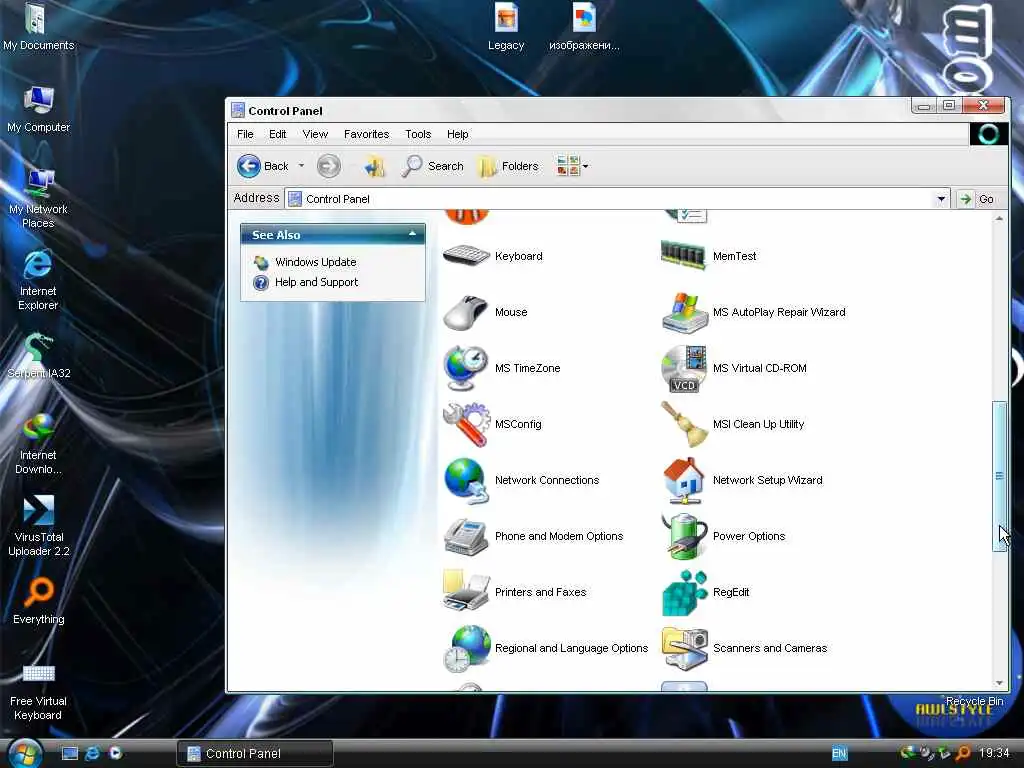Open the Help menu
Image resolution: width=1024 pixels, height=768 pixels.
tap(458, 134)
